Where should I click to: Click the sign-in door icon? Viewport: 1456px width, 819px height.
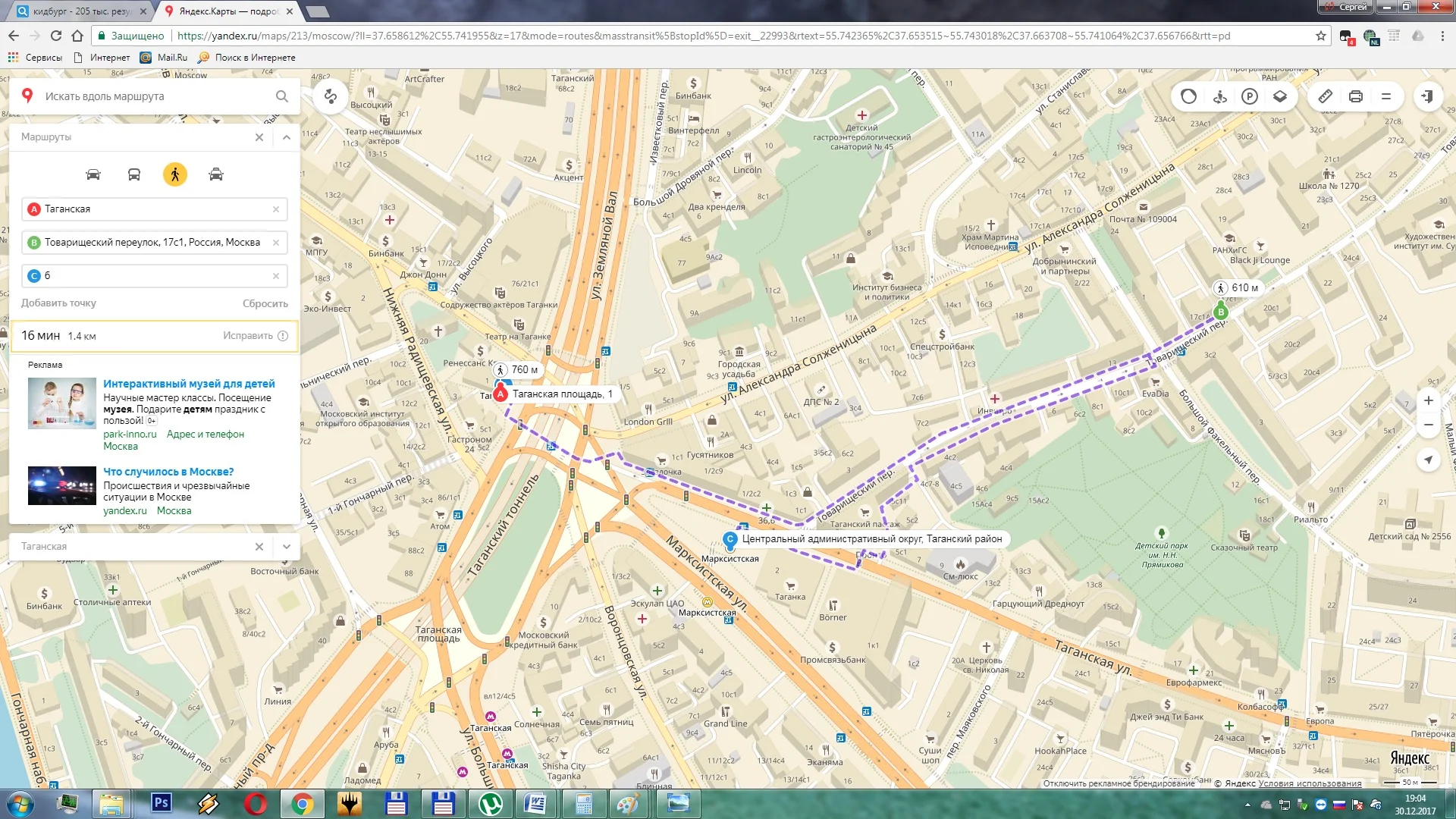pos(1427,96)
